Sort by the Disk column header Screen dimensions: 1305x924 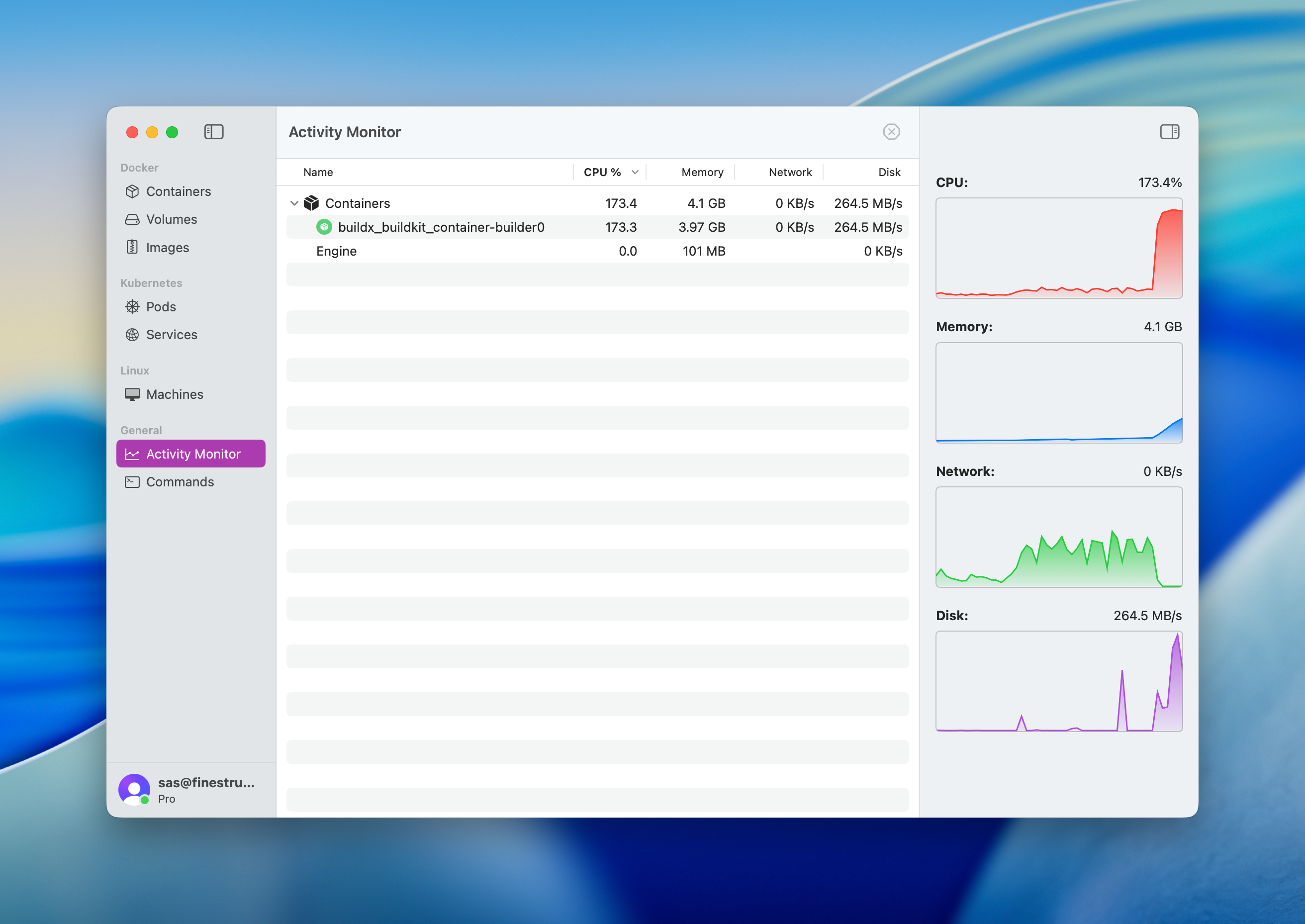pyautogui.click(x=889, y=173)
